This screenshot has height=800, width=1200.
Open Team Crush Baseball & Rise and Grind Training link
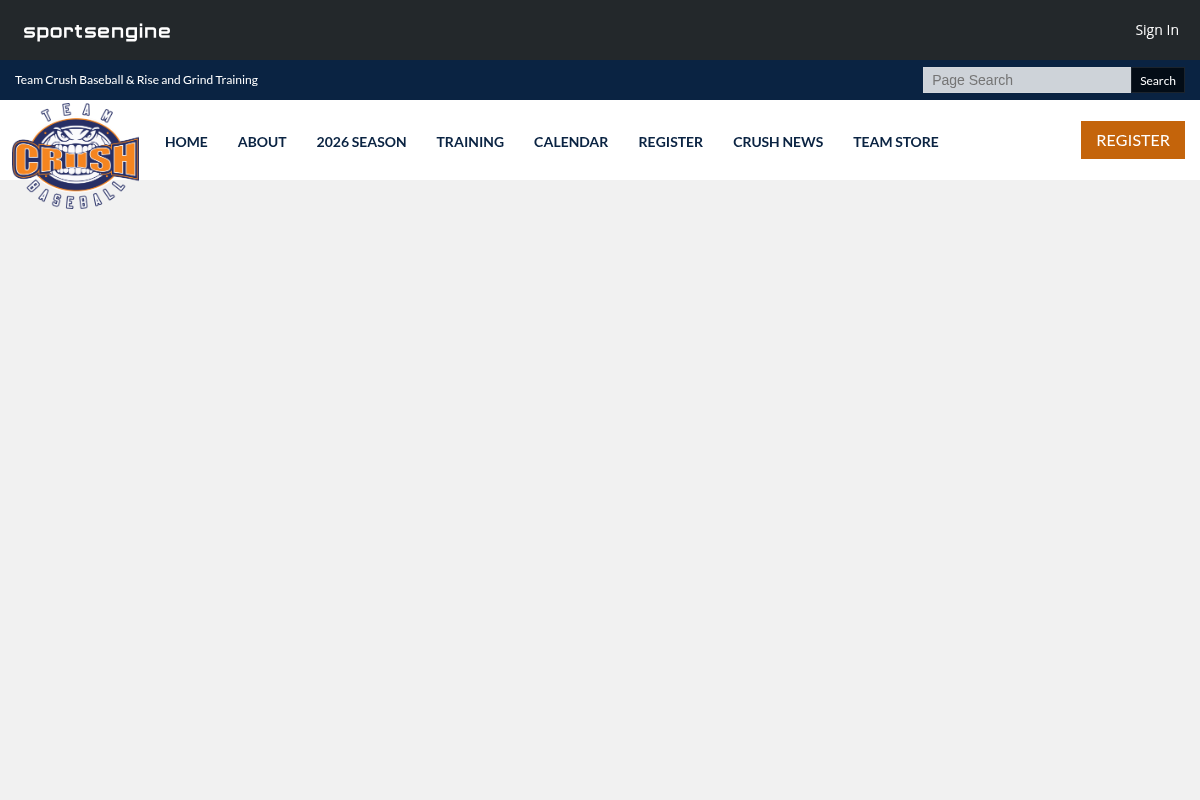coord(136,79)
